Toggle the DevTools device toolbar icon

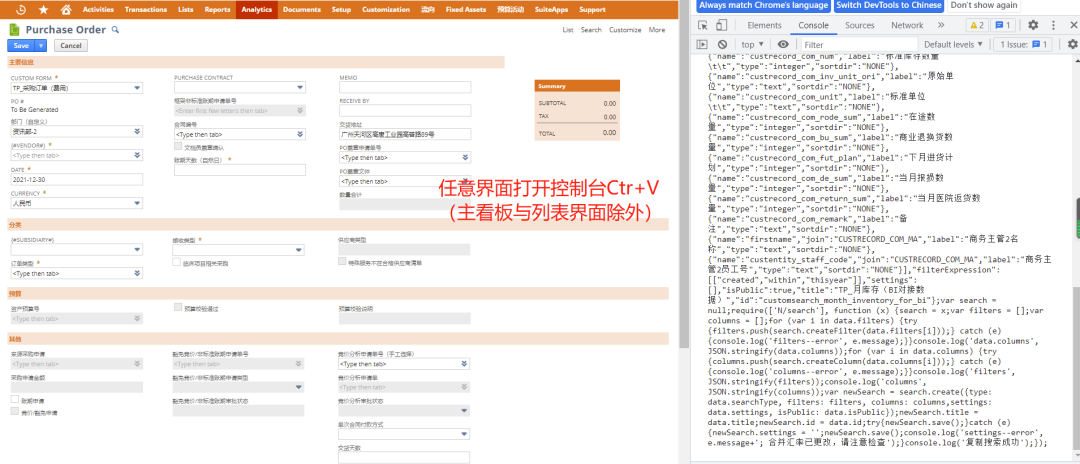pyautogui.click(x=720, y=25)
